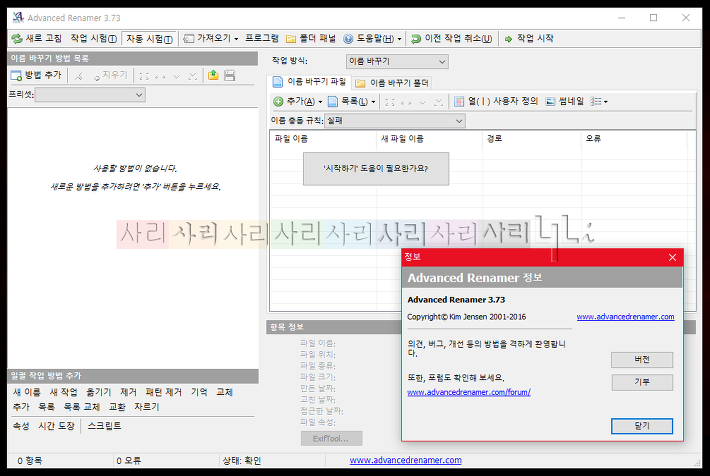710x476 pixels.
Task: Expand the 이름 충돌 규칙 combo box
Action: (x=395, y=121)
